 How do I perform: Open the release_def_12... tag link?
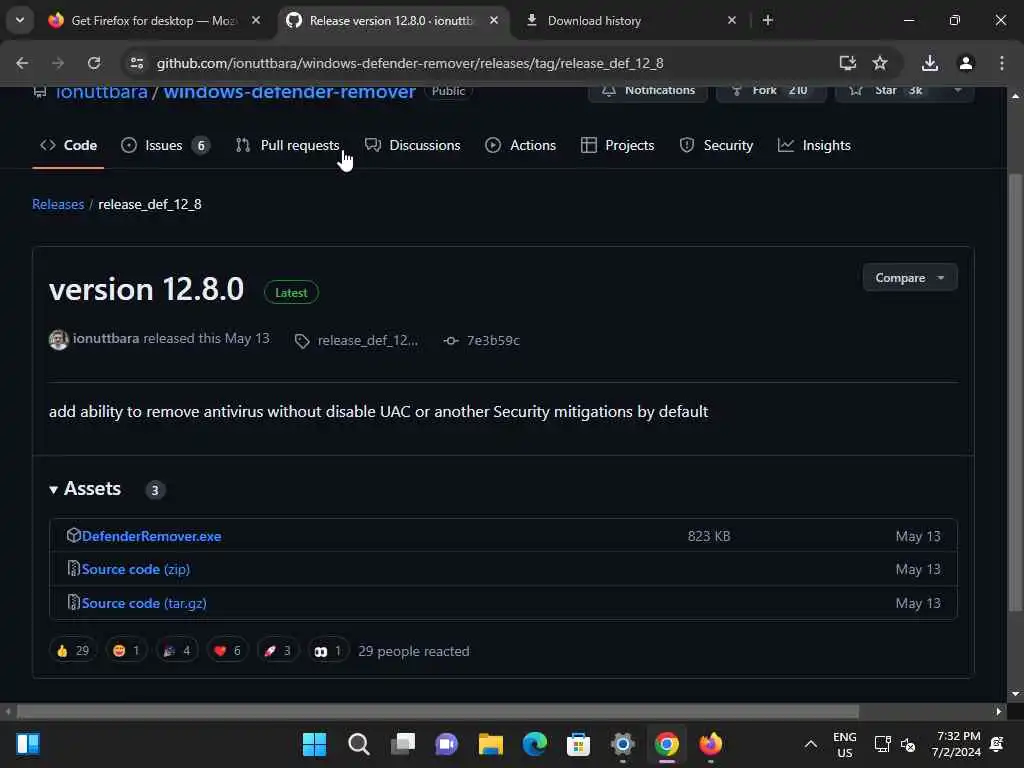(x=358, y=341)
